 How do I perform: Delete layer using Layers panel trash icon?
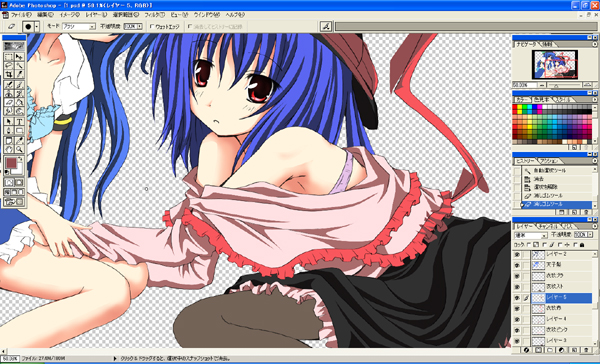click(x=586, y=350)
